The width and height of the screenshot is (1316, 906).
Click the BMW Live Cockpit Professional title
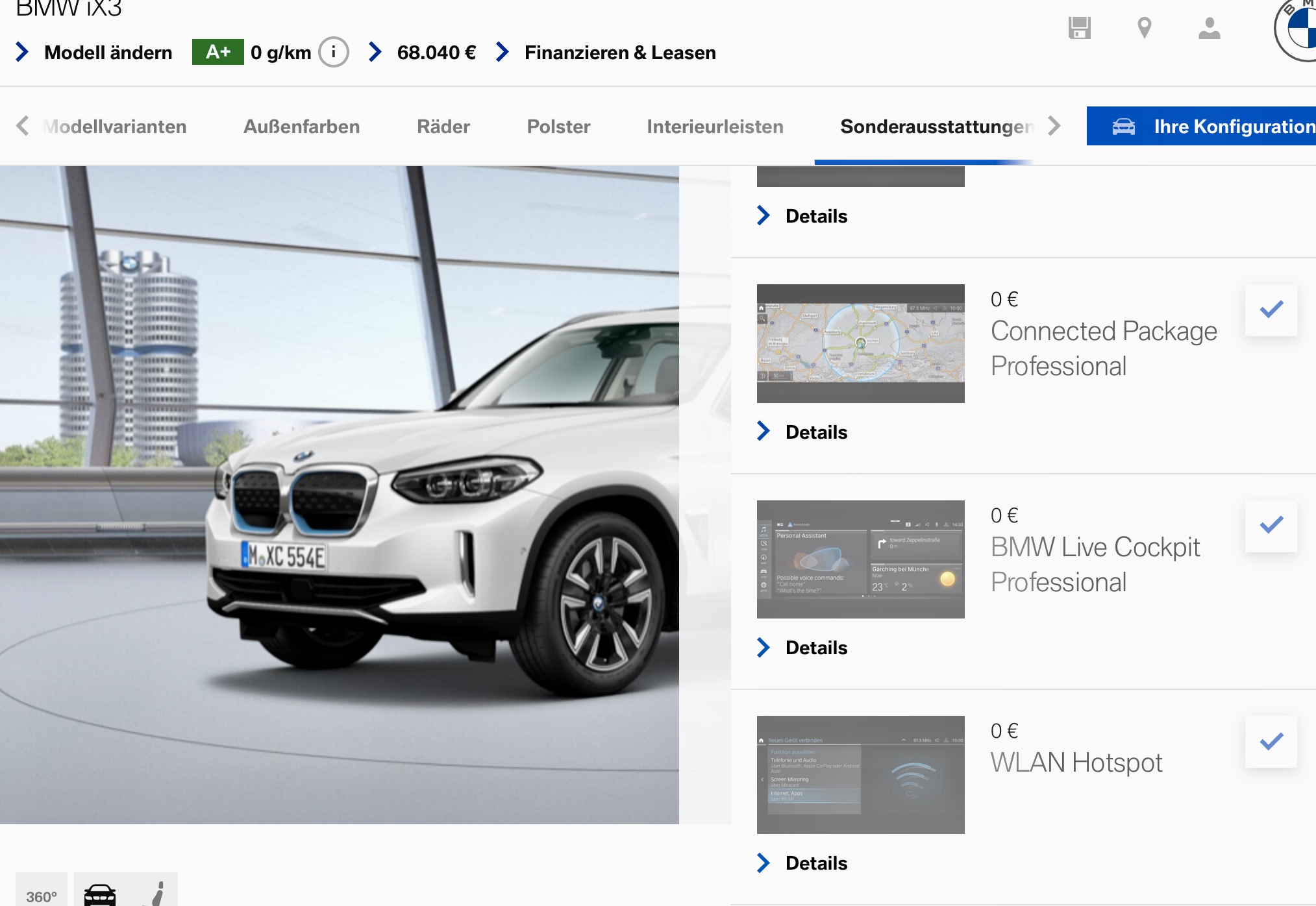(1095, 565)
